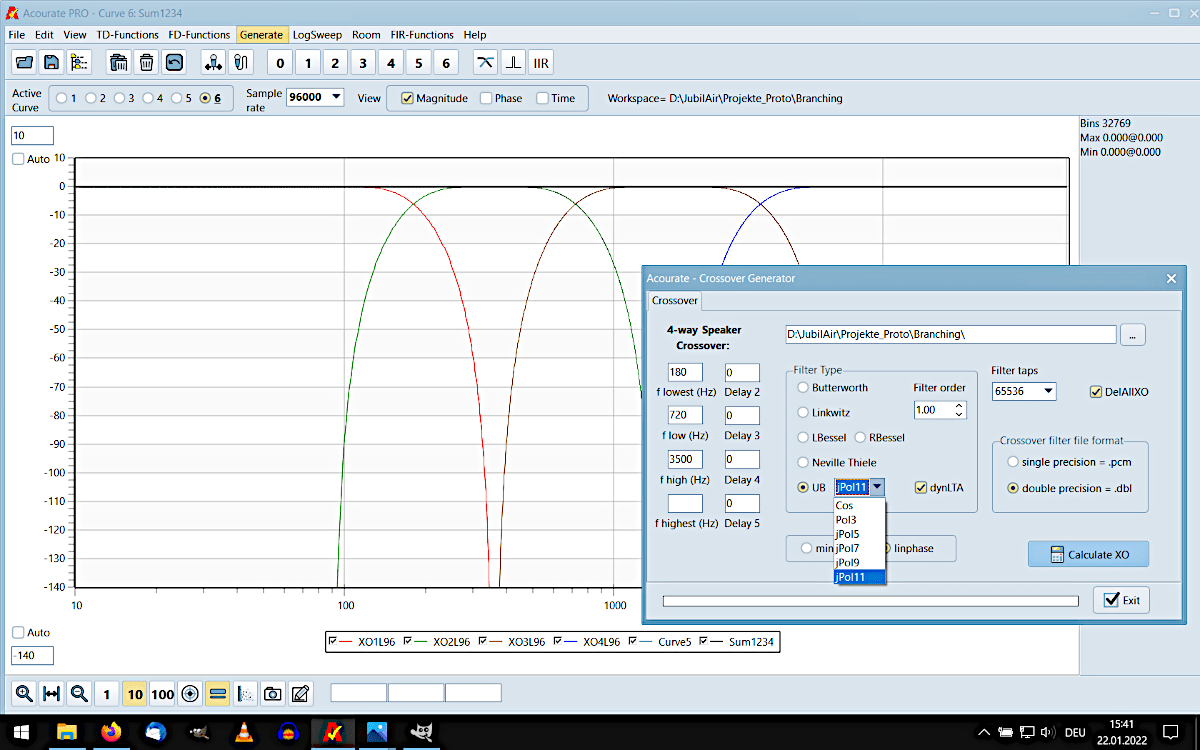Viewport: 1200px width, 750px height.
Task: Click the Calculate XO button
Action: click(x=1088, y=554)
